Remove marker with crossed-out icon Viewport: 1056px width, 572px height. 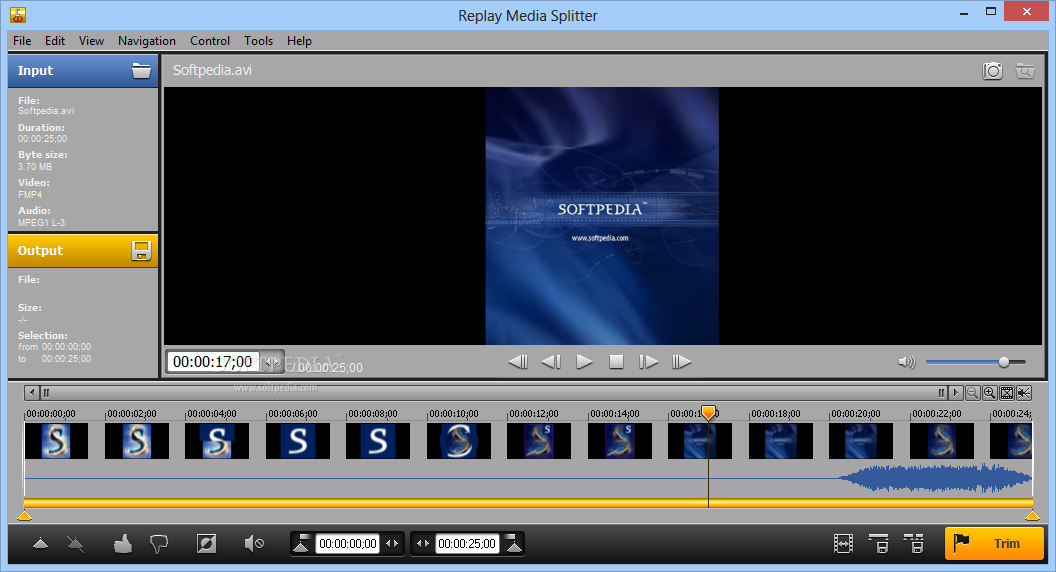(x=75, y=543)
